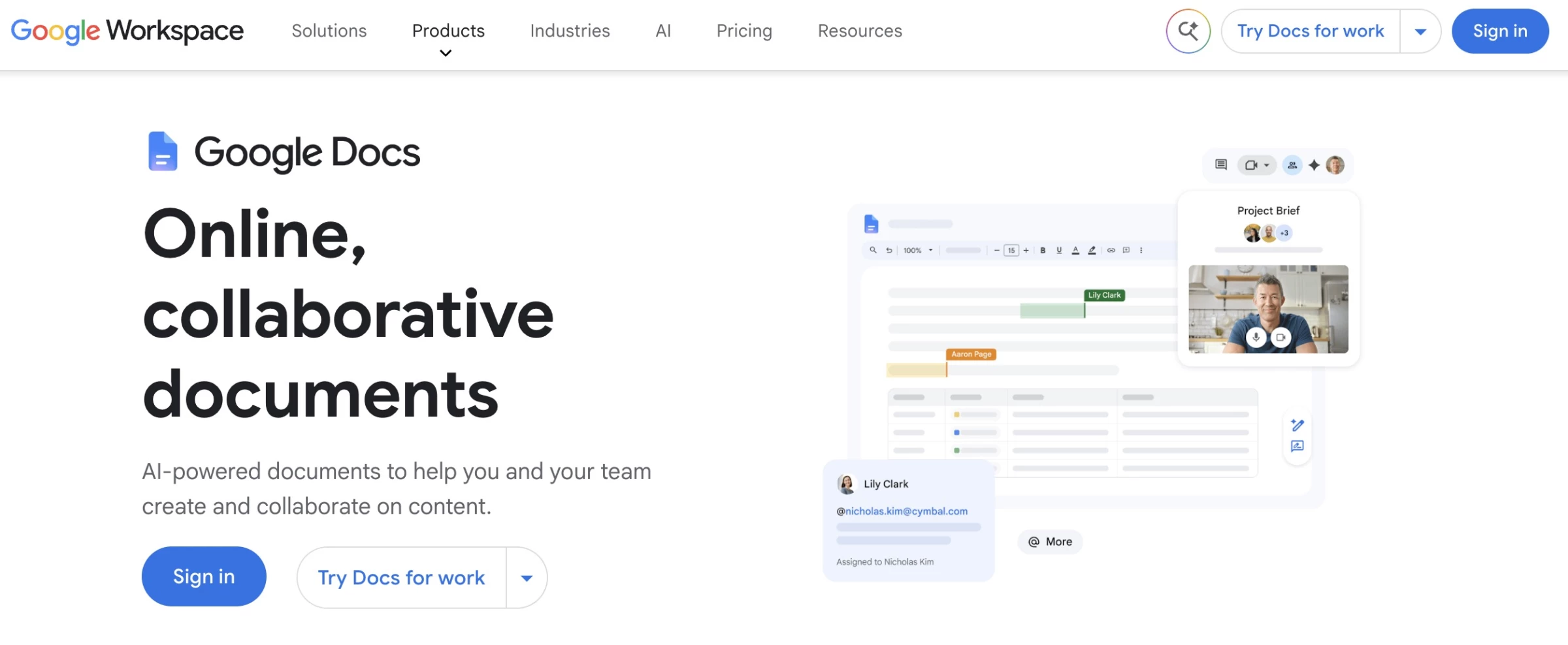Click the @ More chip

click(1050, 542)
